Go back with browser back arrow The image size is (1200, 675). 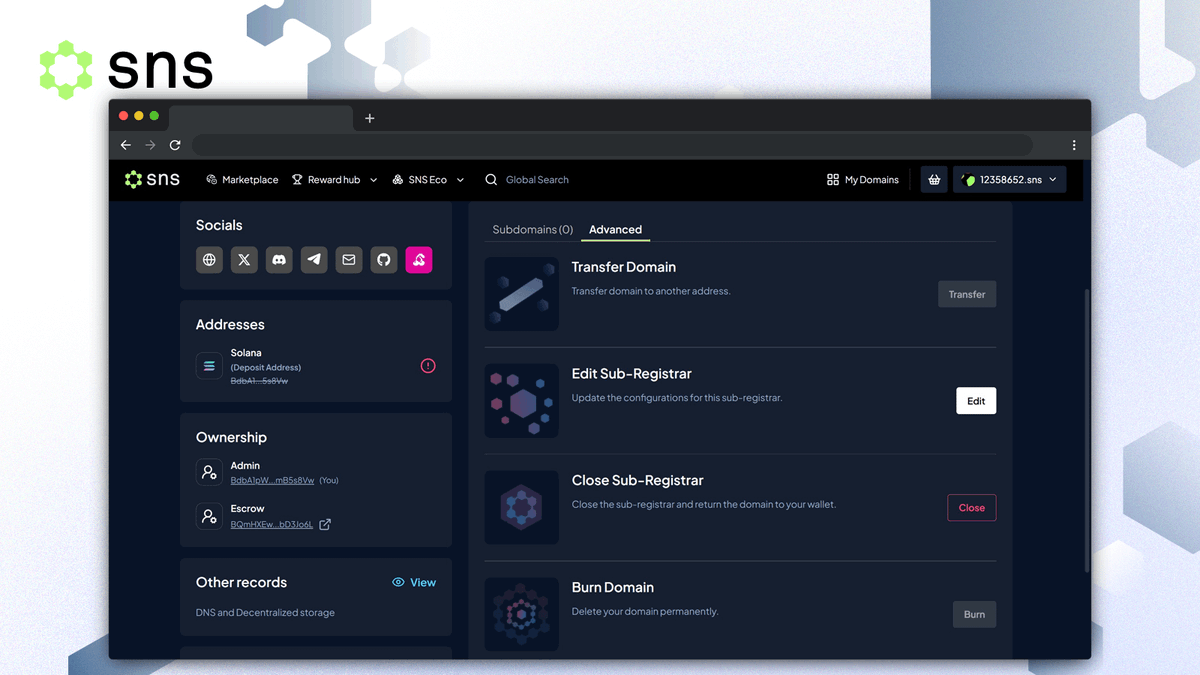point(126,145)
